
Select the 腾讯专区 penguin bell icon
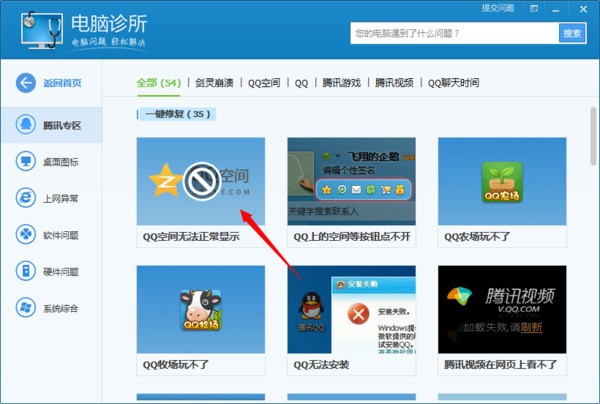(x=26, y=125)
